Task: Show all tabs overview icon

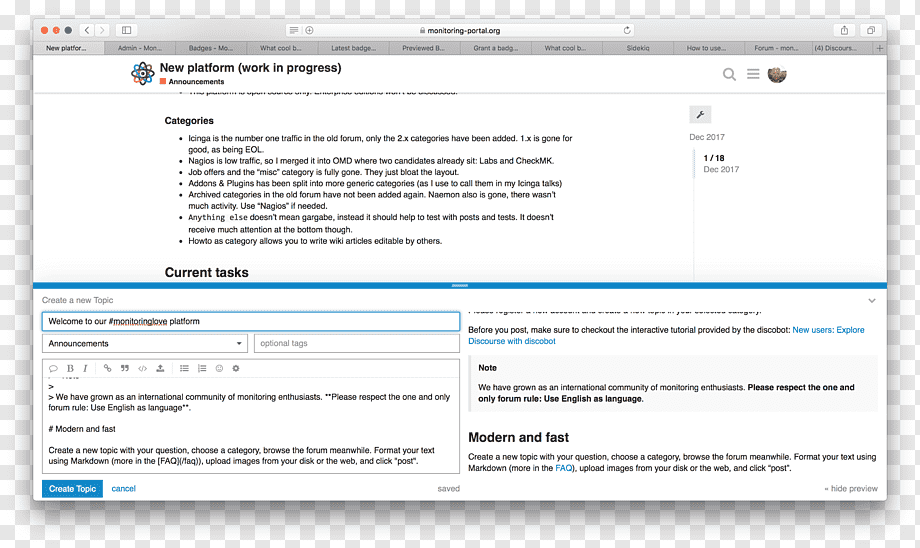Action: pos(871,30)
